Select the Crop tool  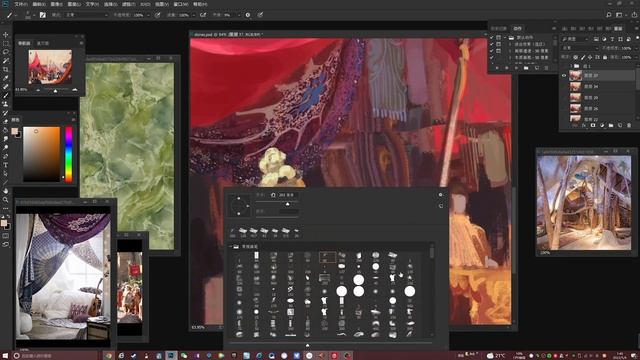pos(6,69)
